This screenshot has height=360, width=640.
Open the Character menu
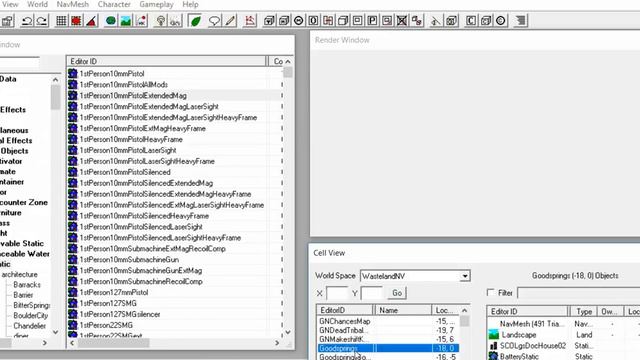114,4
